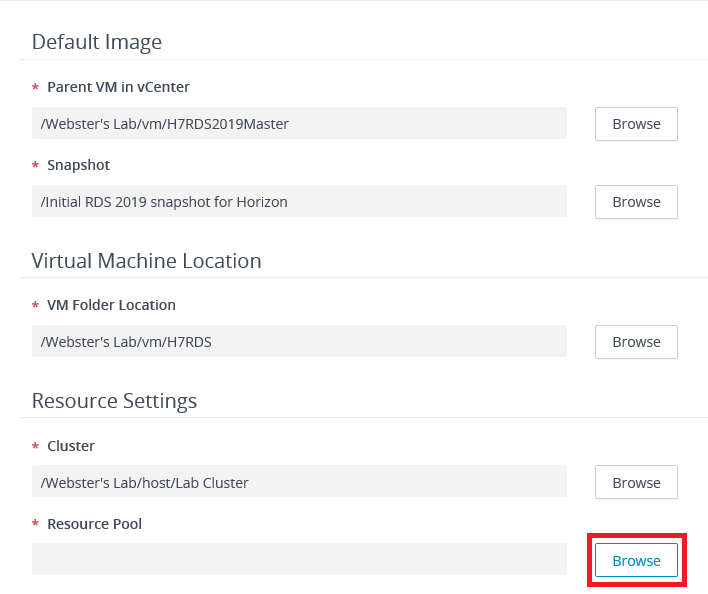Click the Parent VM in vCenter label

click(x=118, y=87)
